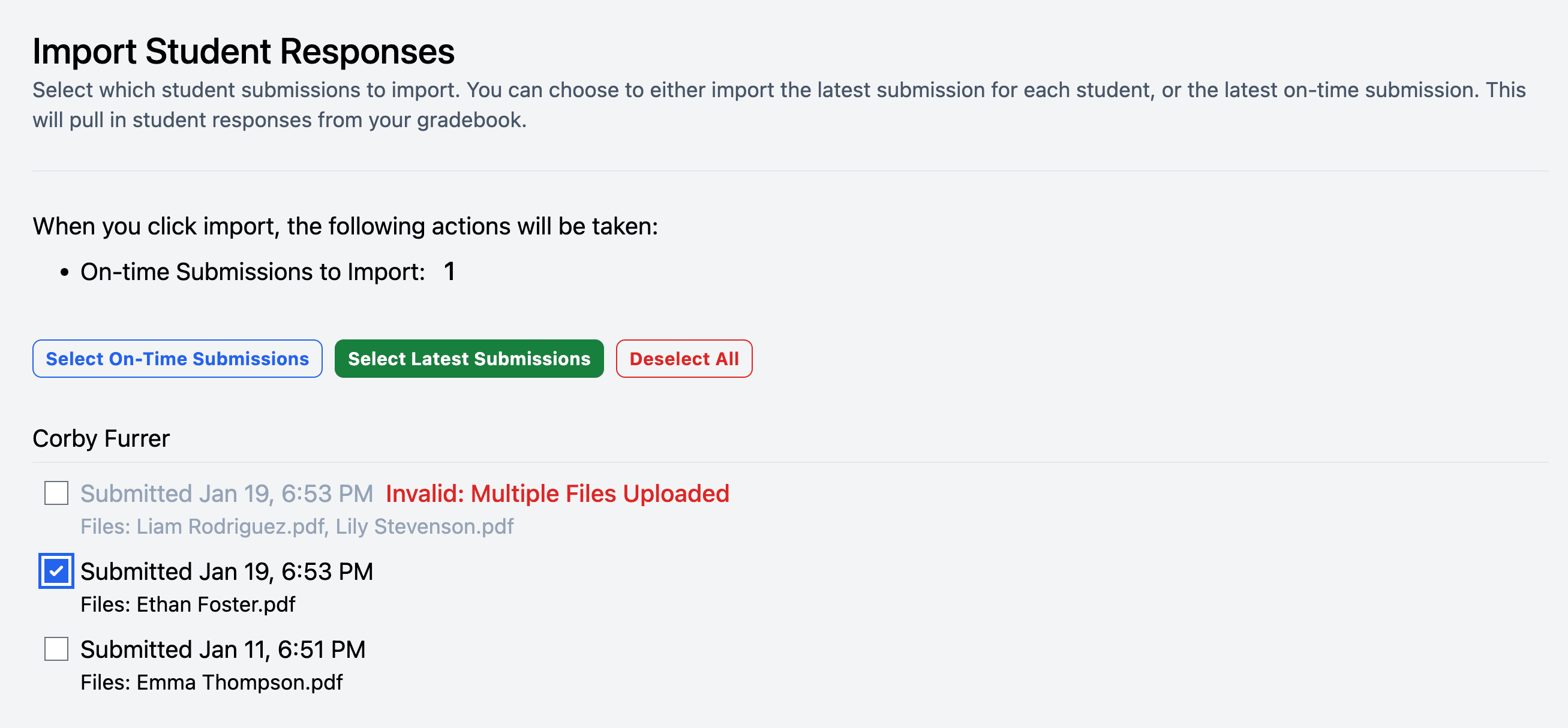
Task: Click the Select On-Time Submissions button
Action: pyautogui.click(x=177, y=359)
